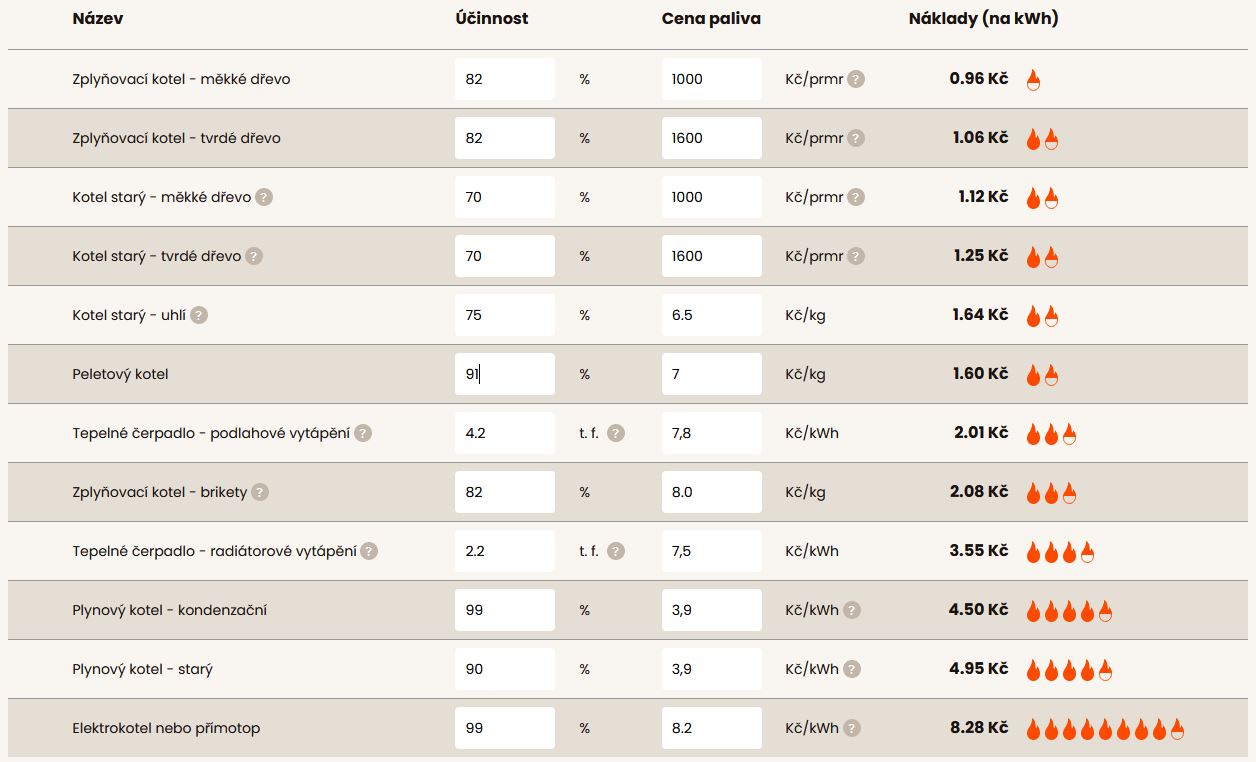The width and height of the screenshot is (1256, 762).
Task: Click help icon beside Kotel starý - tvrdé dřevo
Action: click(254, 256)
